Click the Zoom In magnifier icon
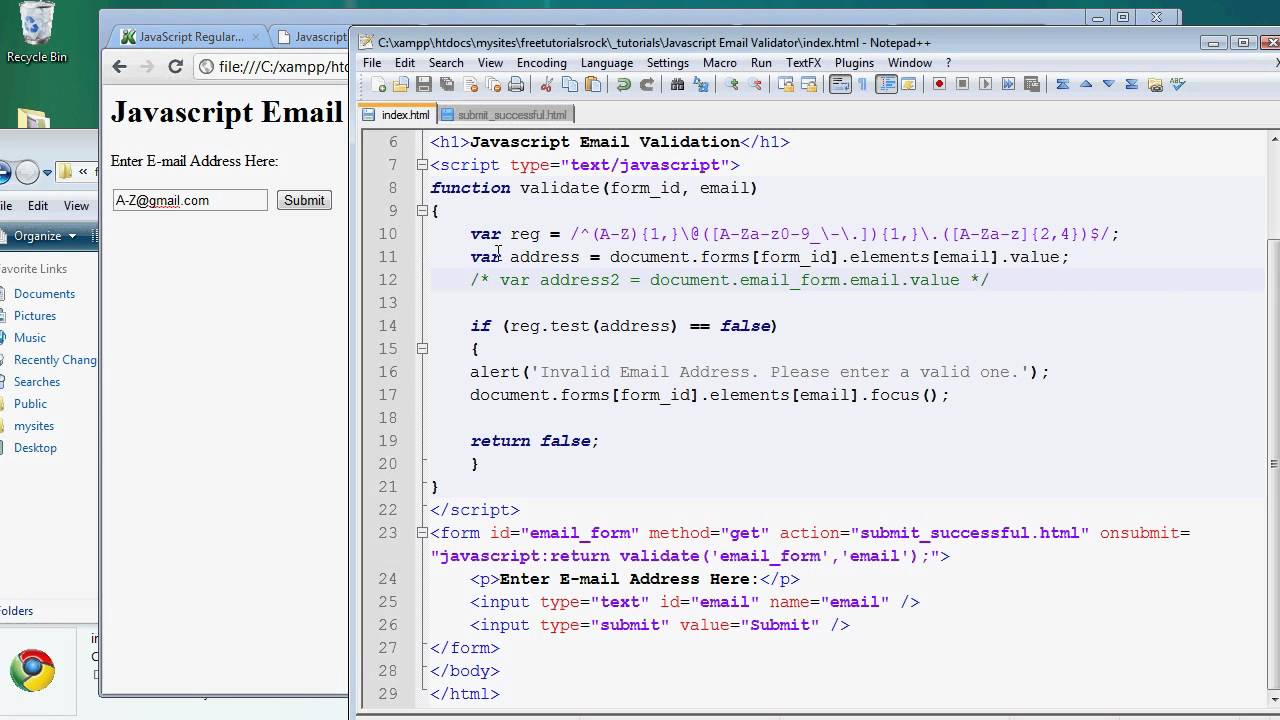Image resolution: width=1280 pixels, height=720 pixels. (x=731, y=85)
